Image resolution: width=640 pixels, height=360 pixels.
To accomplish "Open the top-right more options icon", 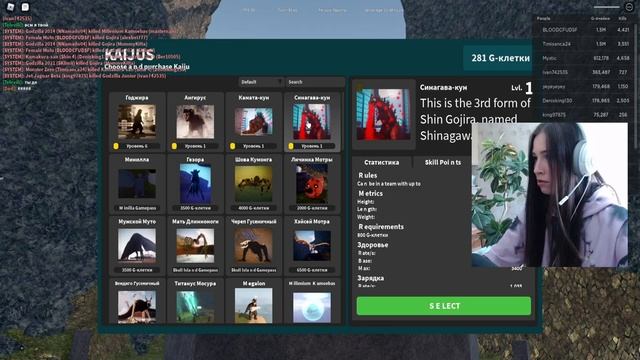I will click(629, 7).
